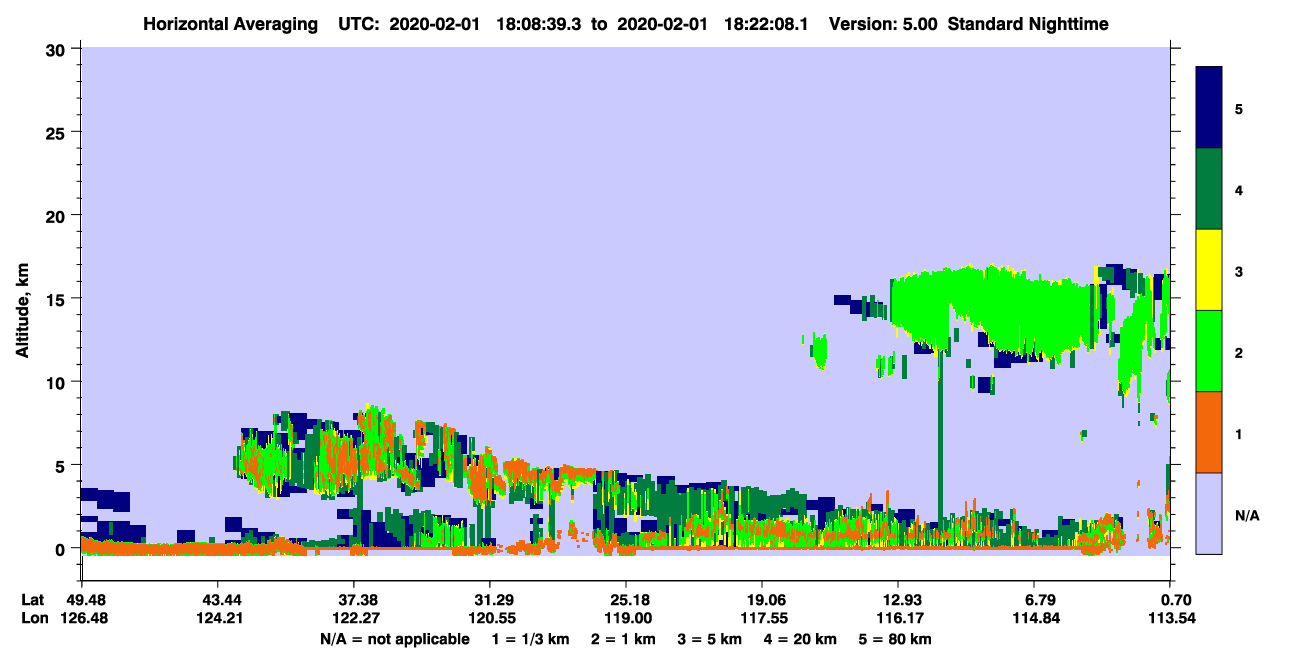Click the '1 = 1/3 km' legend entry
The image size is (1300, 667).
(530, 639)
